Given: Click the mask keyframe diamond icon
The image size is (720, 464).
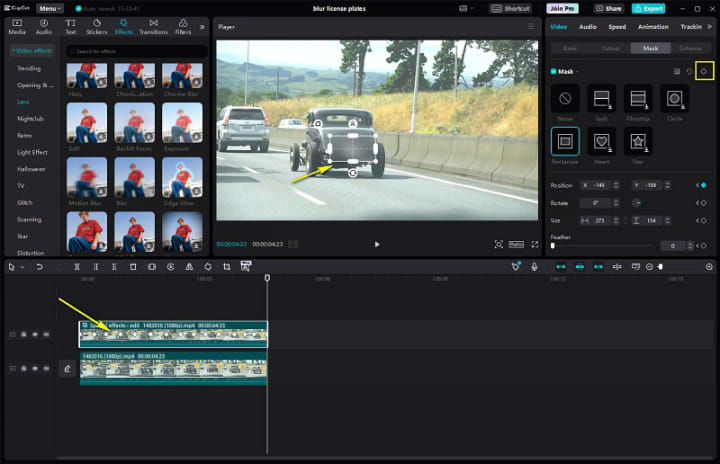Looking at the screenshot, I should [704, 71].
